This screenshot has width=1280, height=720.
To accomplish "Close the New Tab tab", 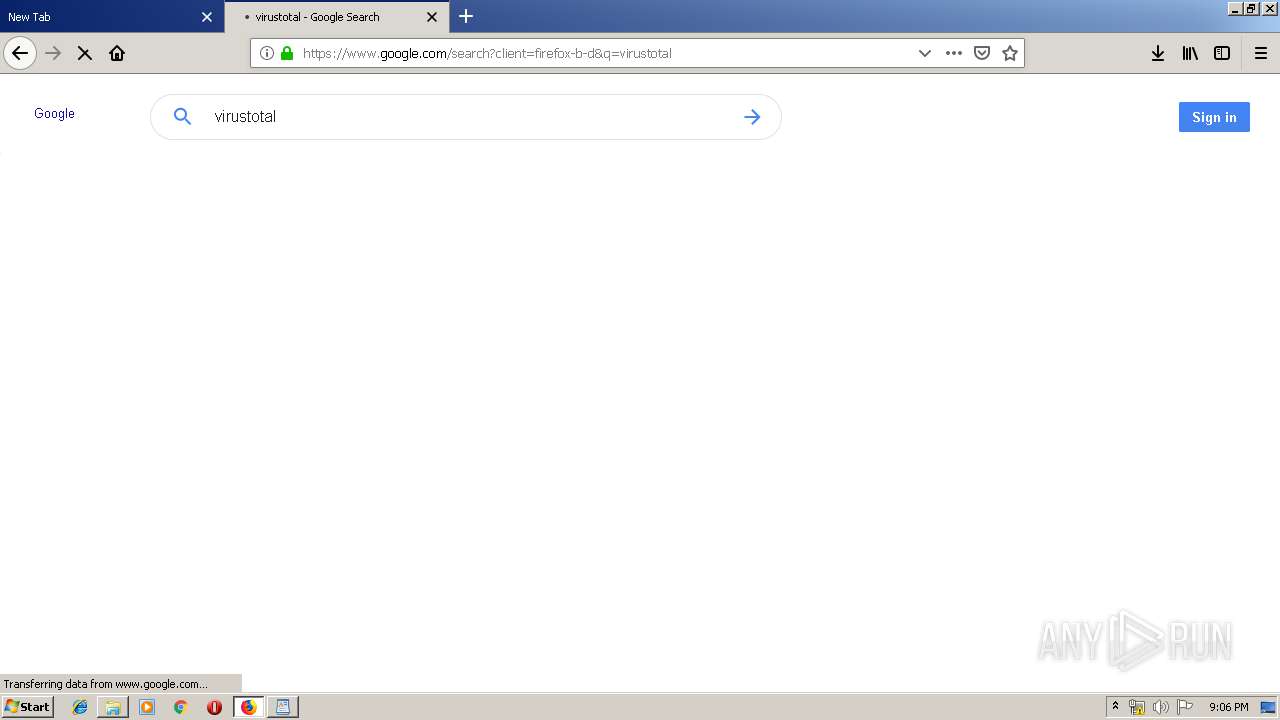I will [207, 17].
